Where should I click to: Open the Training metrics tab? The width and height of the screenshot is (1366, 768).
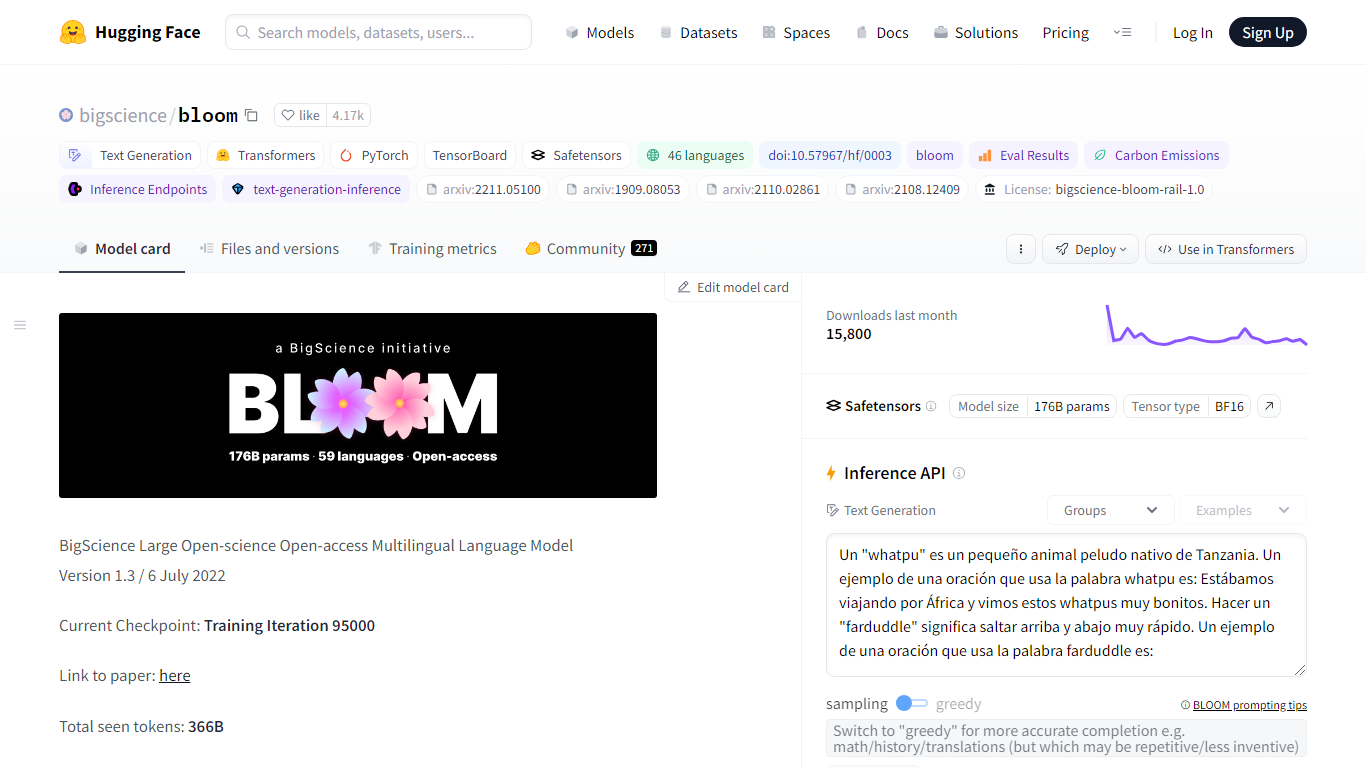tap(432, 249)
